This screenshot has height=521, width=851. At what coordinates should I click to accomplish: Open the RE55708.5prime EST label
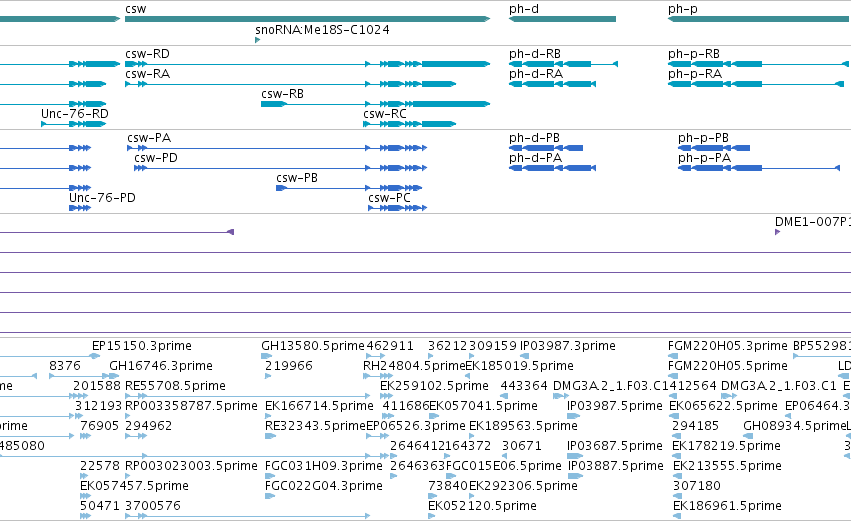pos(175,386)
